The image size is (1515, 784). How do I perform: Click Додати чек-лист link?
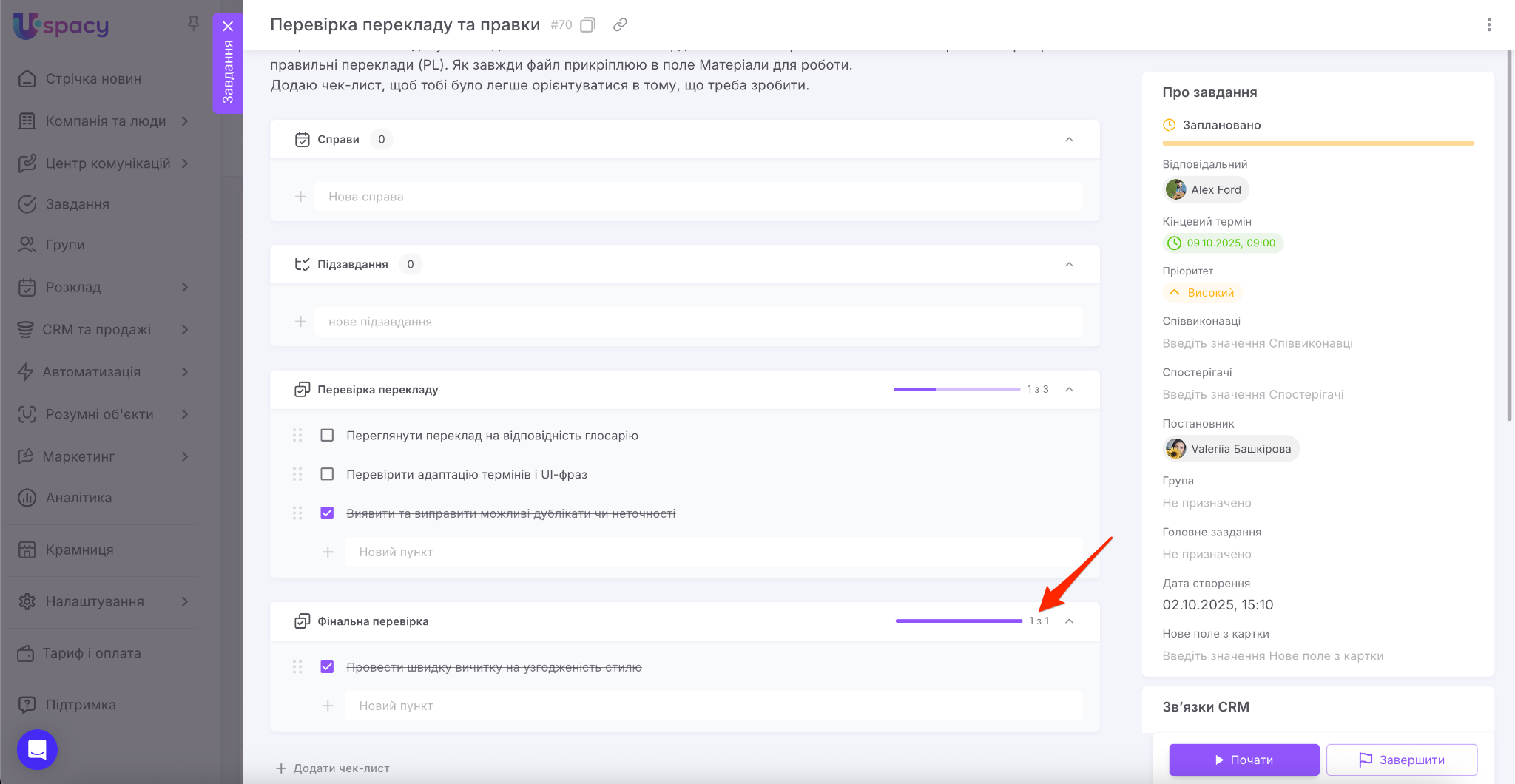334,768
